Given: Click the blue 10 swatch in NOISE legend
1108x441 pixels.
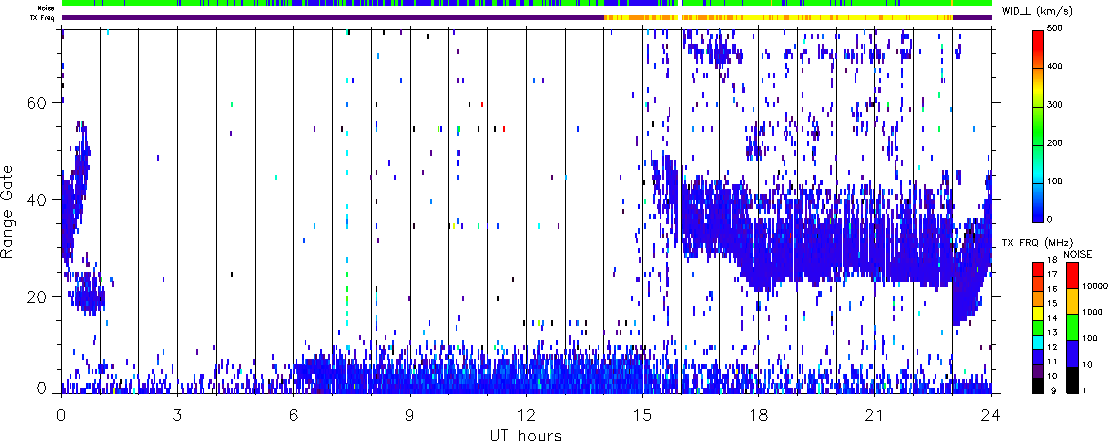Looking at the screenshot, I should click(1072, 353).
